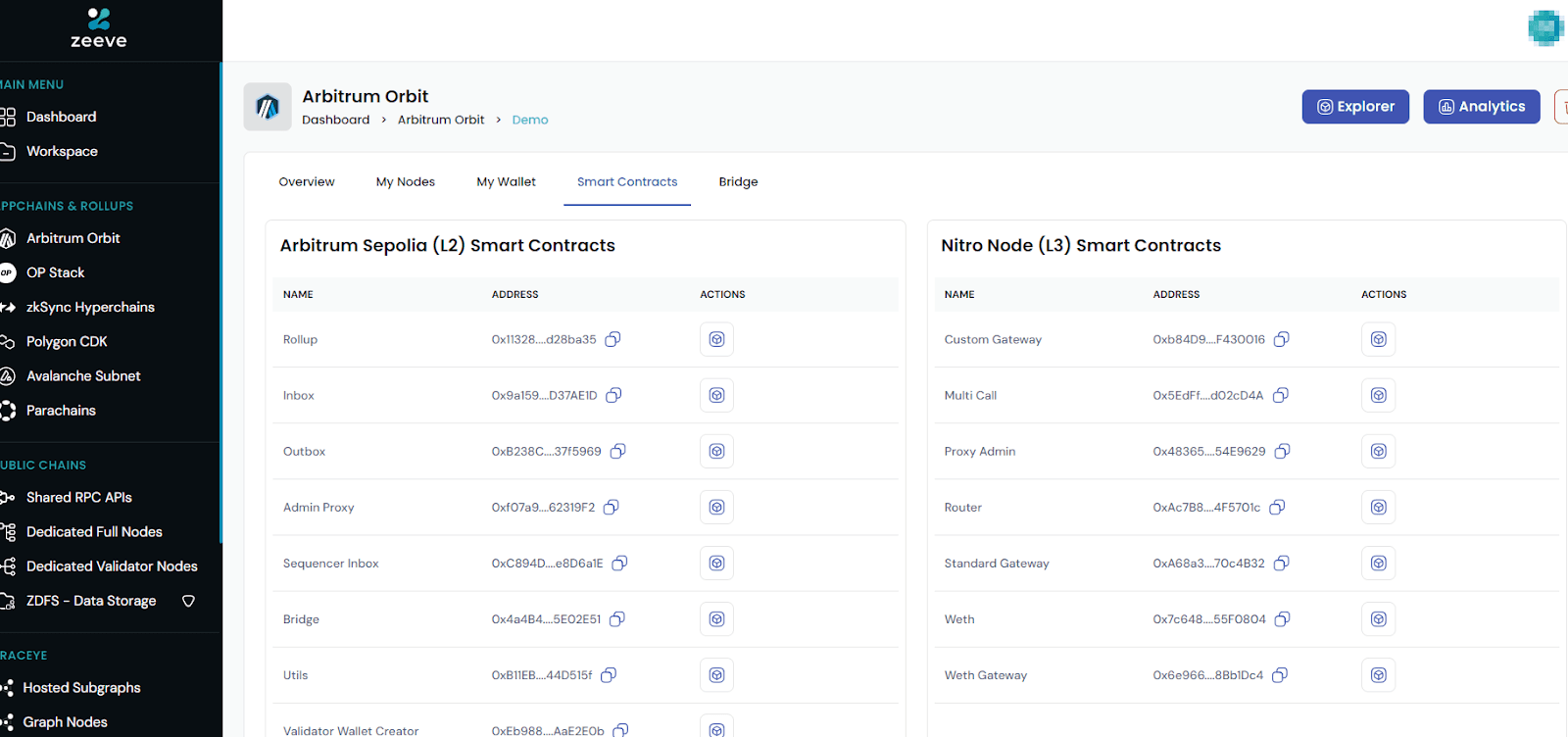The width and height of the screenshot is (1568, 737).
Task: Click the Arbitrum Sepolia (L2) Smart Contracts heading
Action: [448, 245]
